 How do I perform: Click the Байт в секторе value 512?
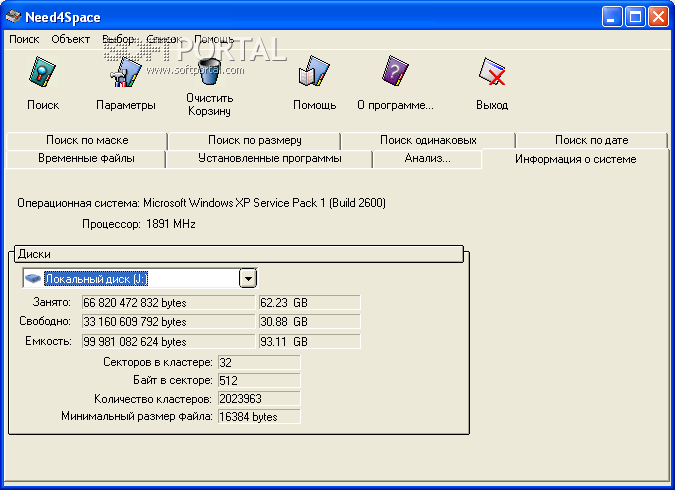pos(259,381)
